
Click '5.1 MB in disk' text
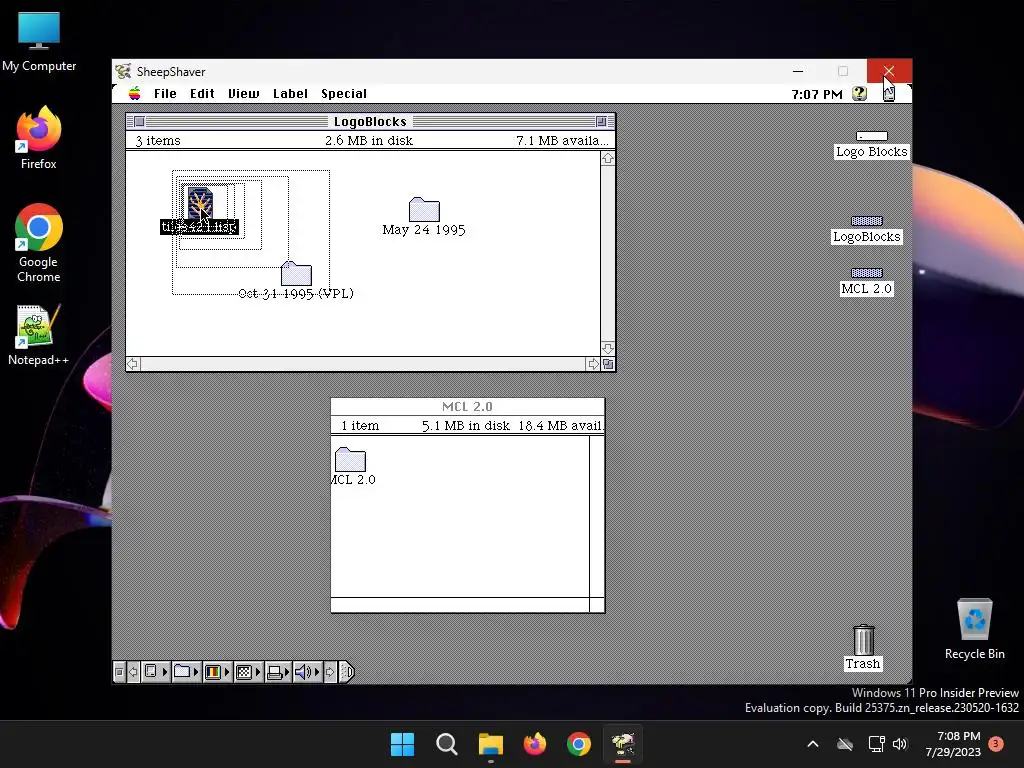466,426
